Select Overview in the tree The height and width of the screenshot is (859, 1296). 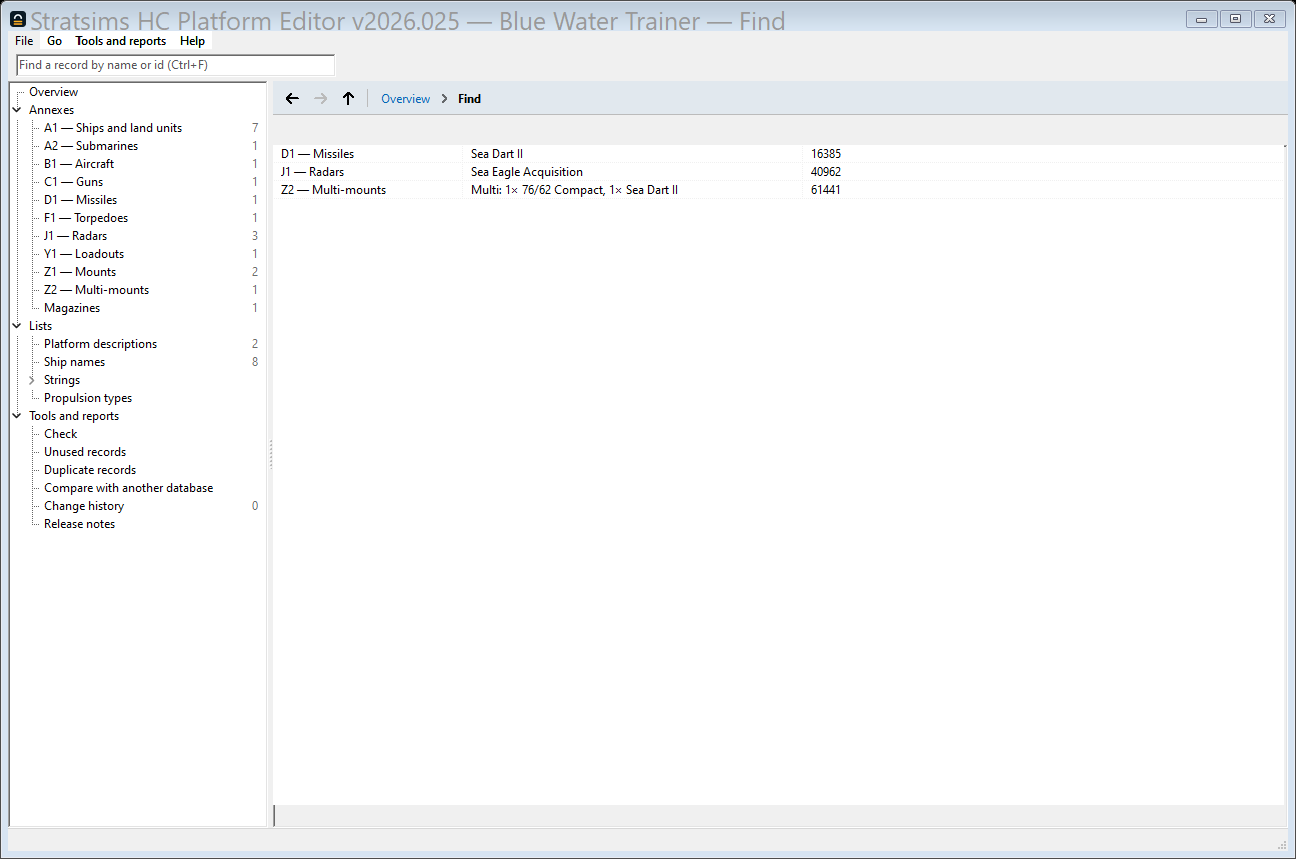pos(53,92)
